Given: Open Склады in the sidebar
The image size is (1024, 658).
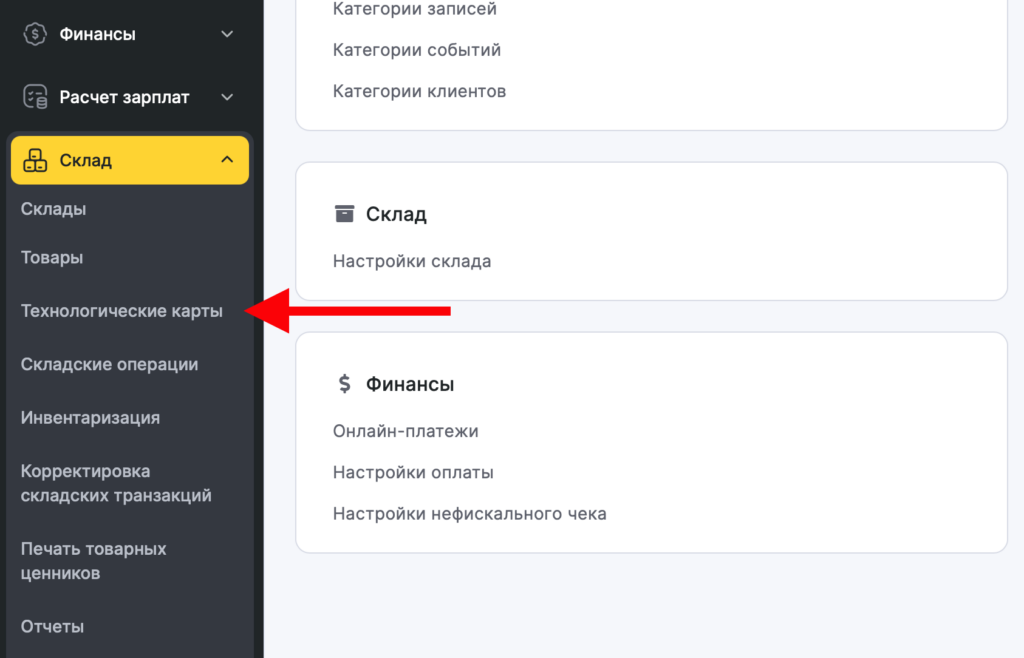Looking at the screenshot, I should coord(53,209).
